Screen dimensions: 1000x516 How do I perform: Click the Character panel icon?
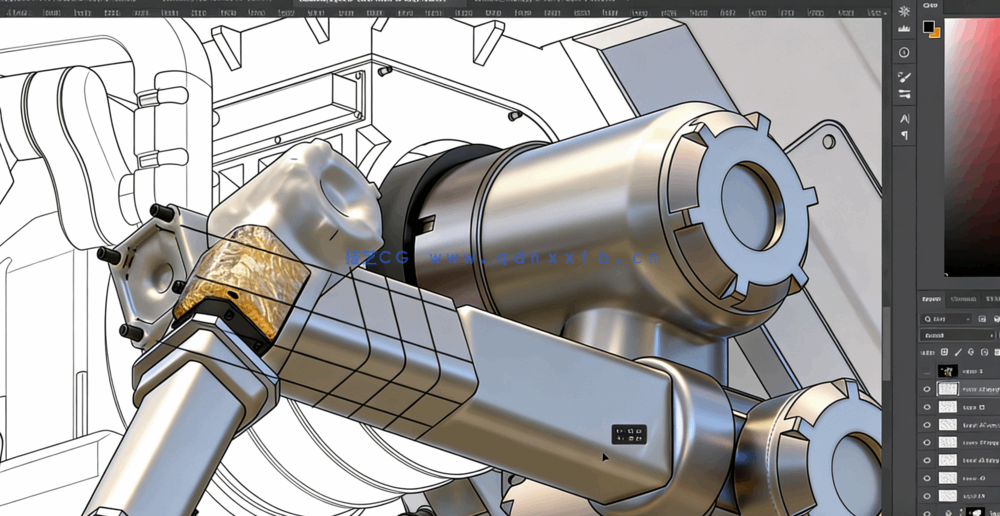pos(904,118)
